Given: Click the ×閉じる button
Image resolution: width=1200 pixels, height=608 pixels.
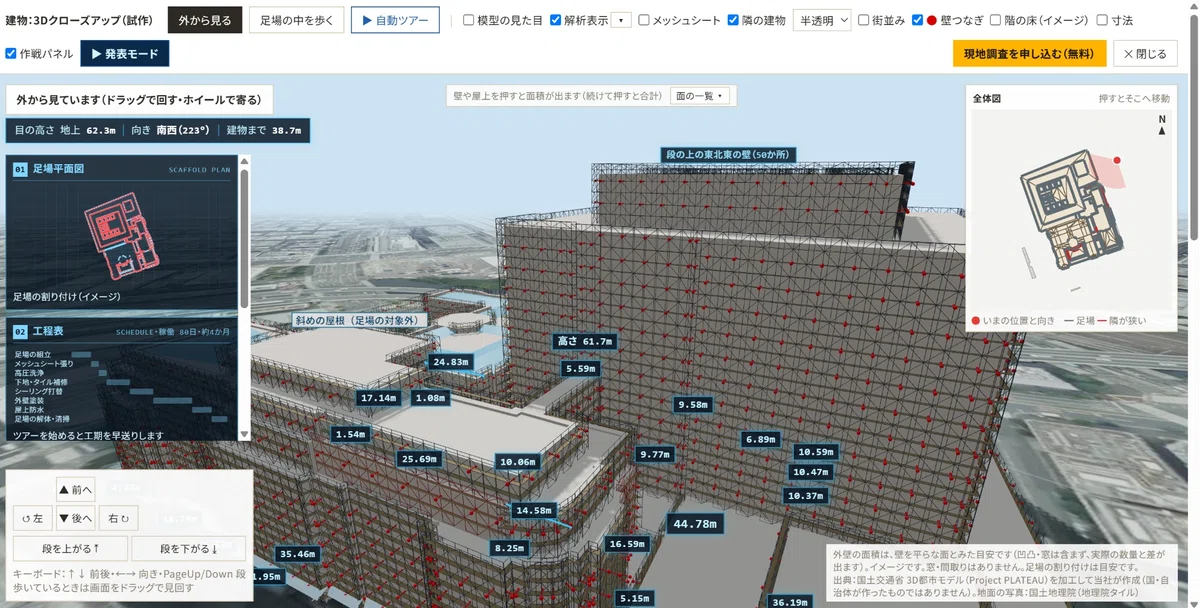Looking at the screenshot, I should [x=1145, y=54].
